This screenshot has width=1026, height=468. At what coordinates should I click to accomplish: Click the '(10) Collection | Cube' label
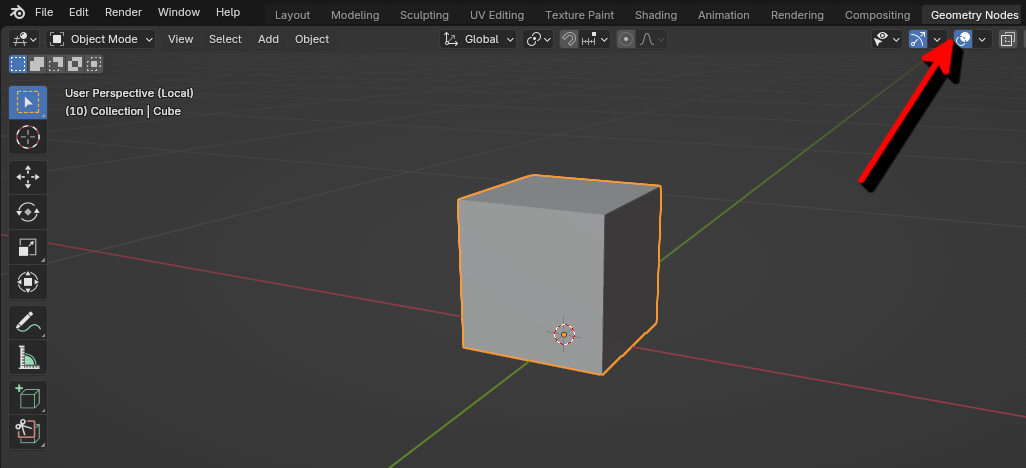pyautogui.click(x=123, y=111)
